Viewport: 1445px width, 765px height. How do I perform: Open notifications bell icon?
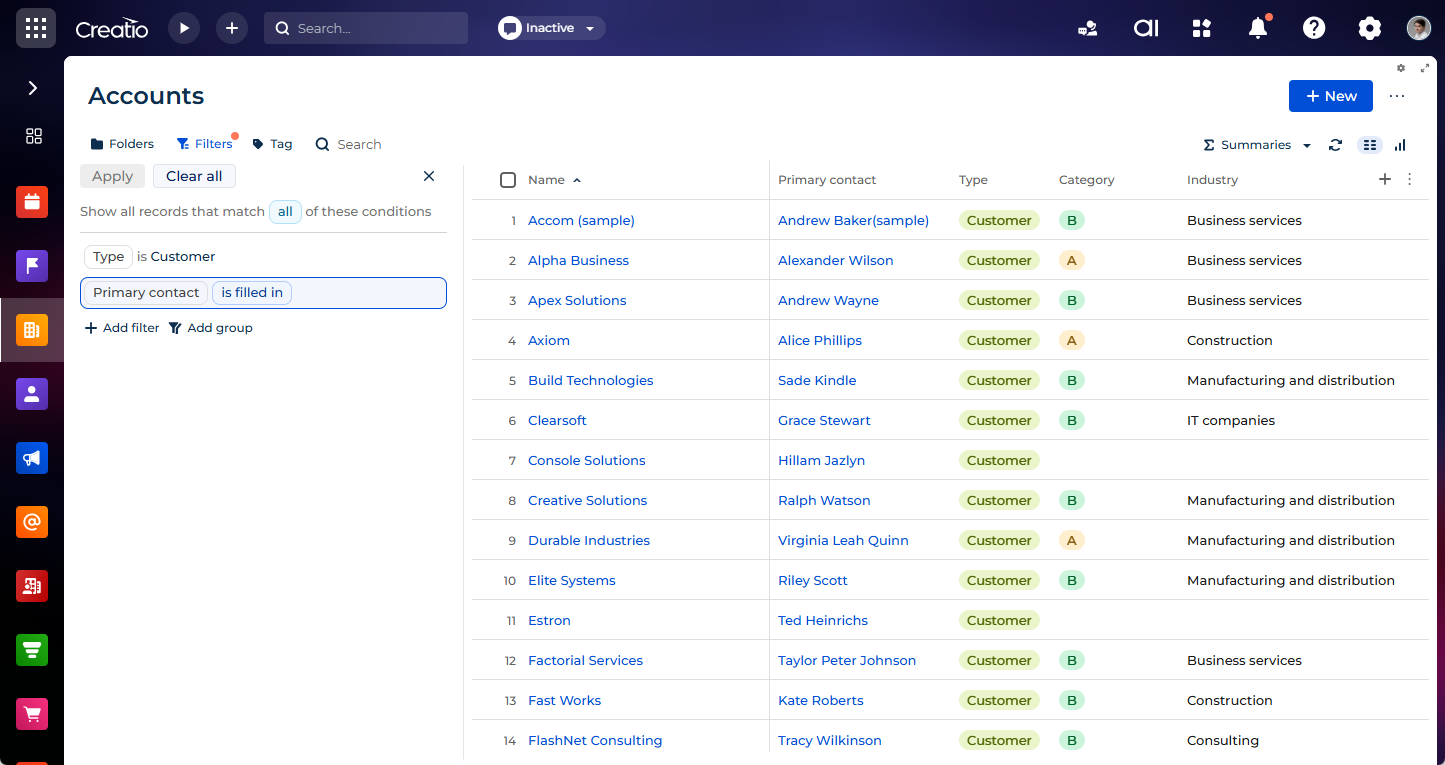click(x=1258, y=28)
